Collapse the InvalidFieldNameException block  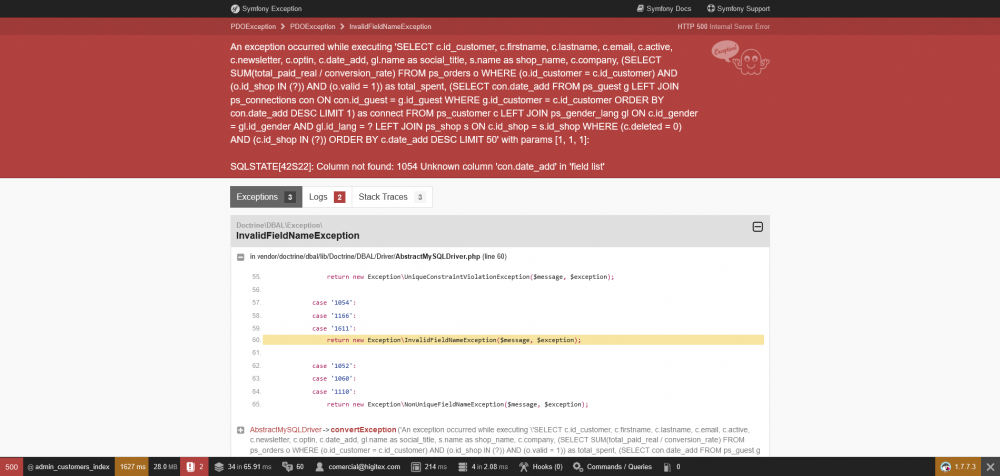(x=758, y=227)
